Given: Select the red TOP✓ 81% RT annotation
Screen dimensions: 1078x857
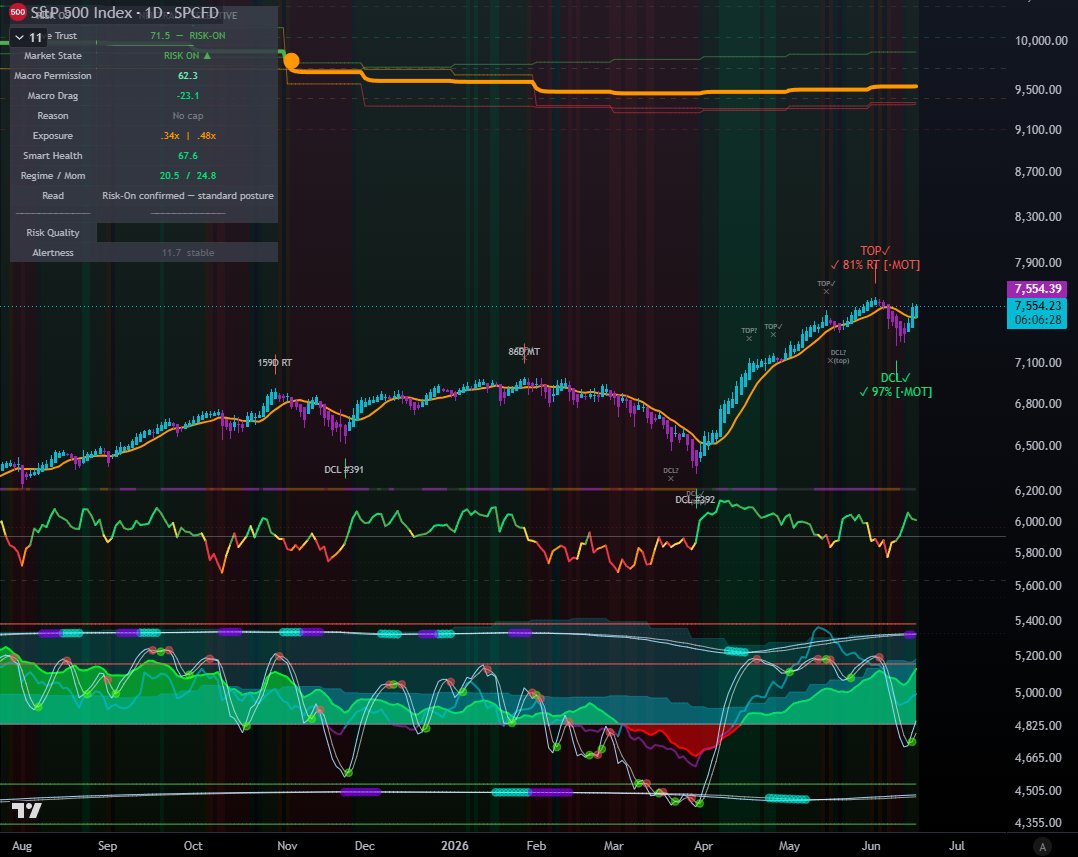Looking at the screenshot, I should pos(874,258).
